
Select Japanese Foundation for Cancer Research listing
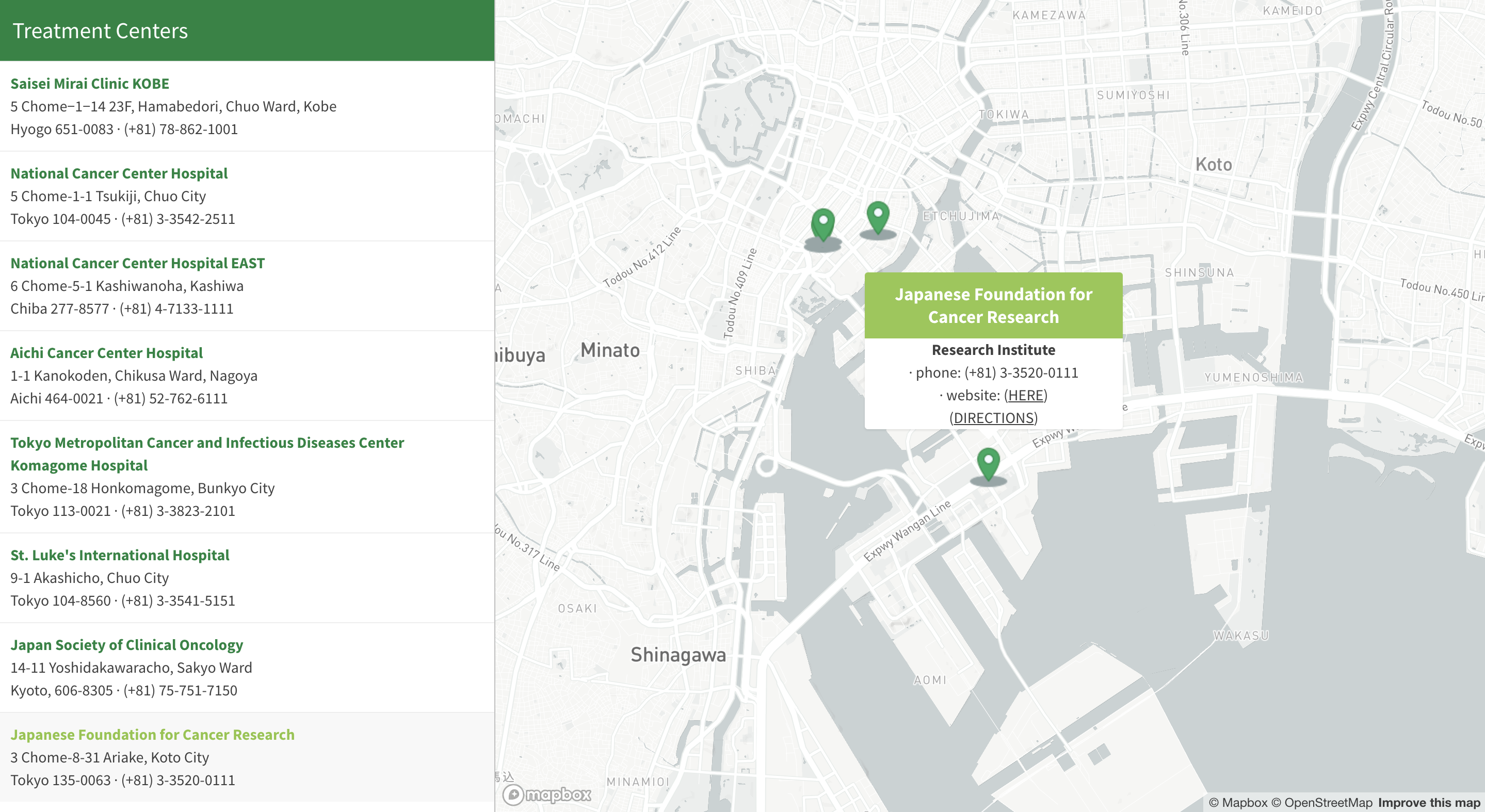click(152, 735)
